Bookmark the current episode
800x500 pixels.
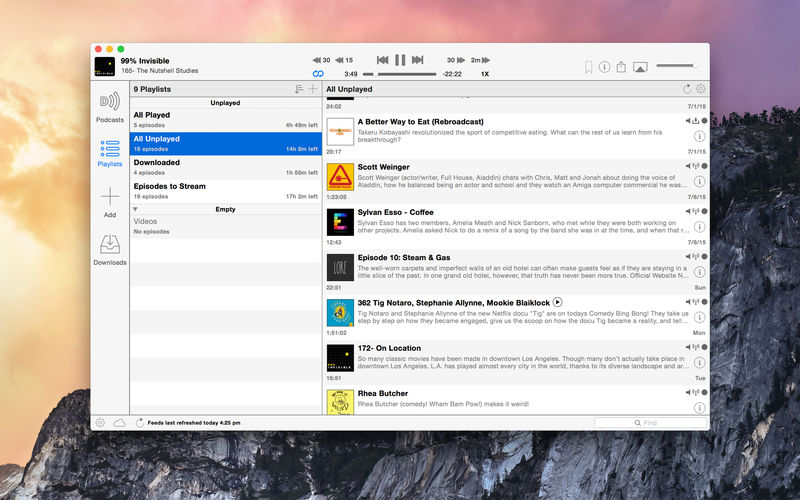(589, 67)
